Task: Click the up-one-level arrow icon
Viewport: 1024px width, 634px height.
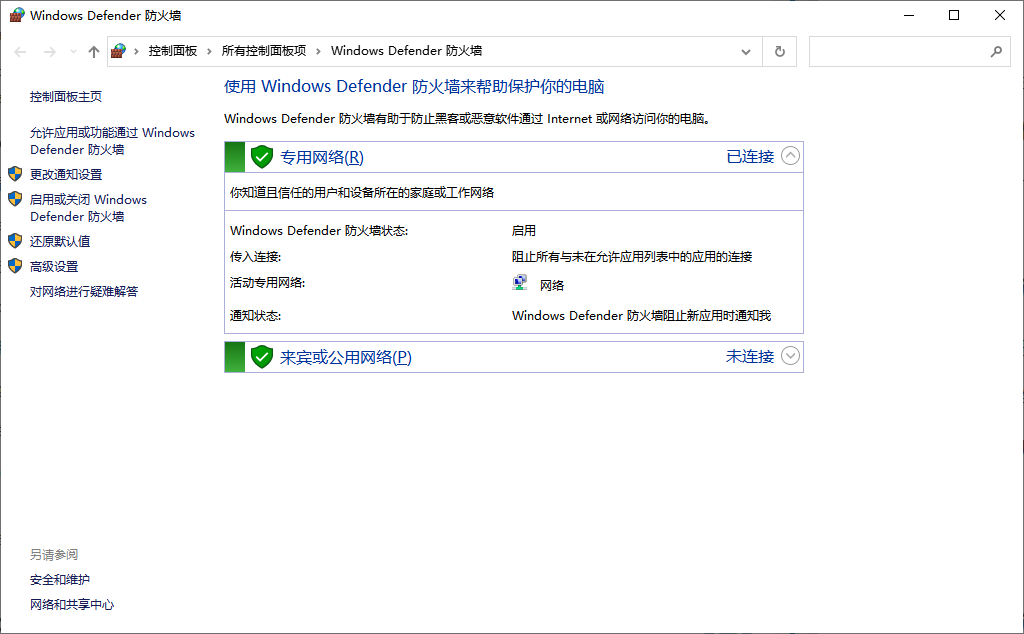Action: [94, 51]
